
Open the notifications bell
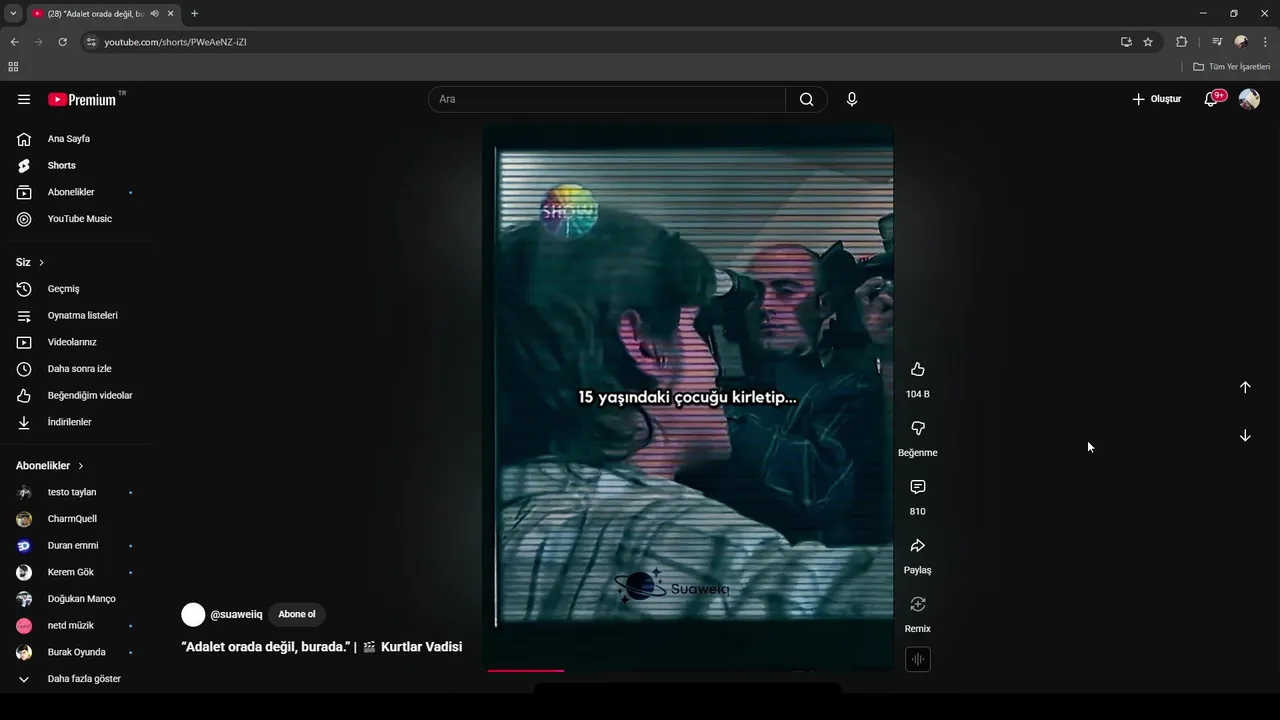[x=1211, y=99]
